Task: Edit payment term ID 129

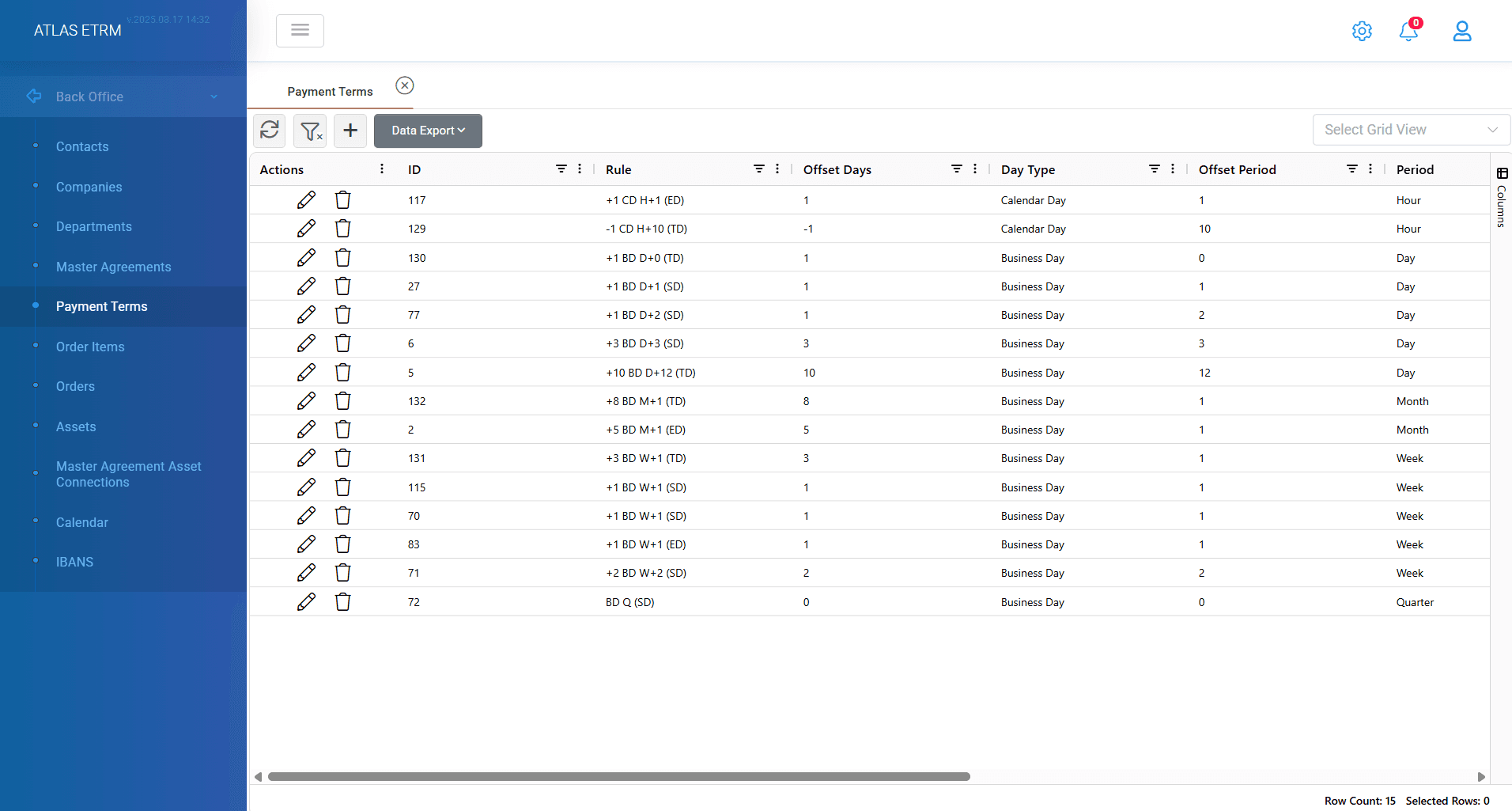Action: 306,229
